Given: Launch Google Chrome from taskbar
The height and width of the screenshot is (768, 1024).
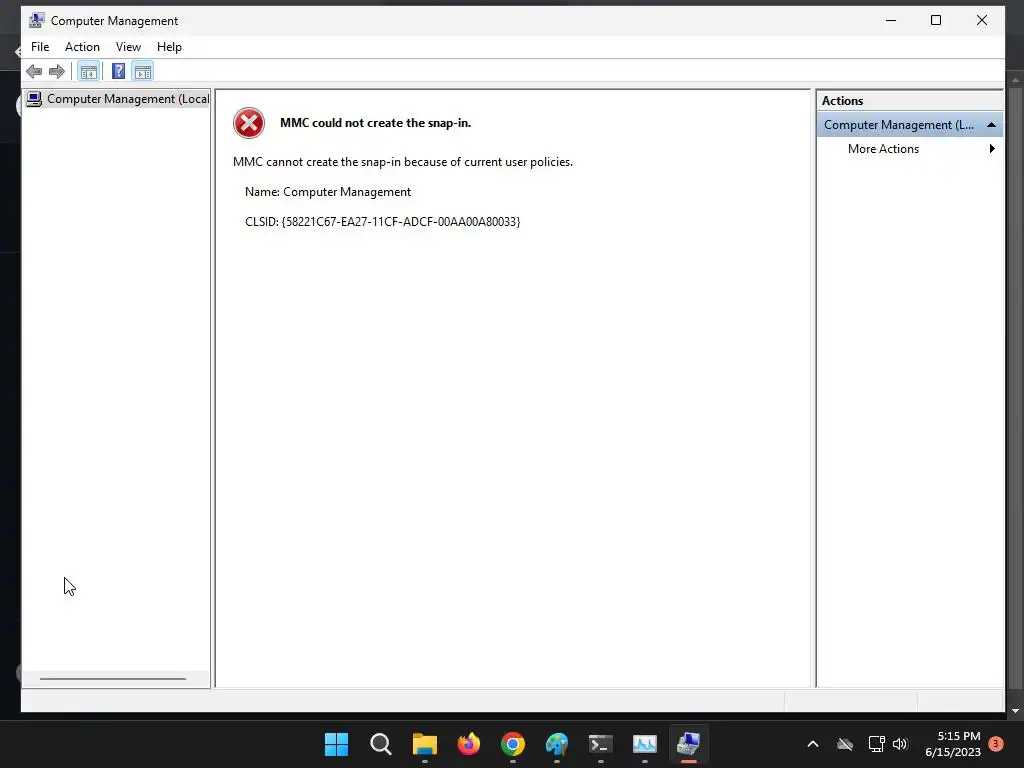Looking at the screenshot, I should [513, 744].
